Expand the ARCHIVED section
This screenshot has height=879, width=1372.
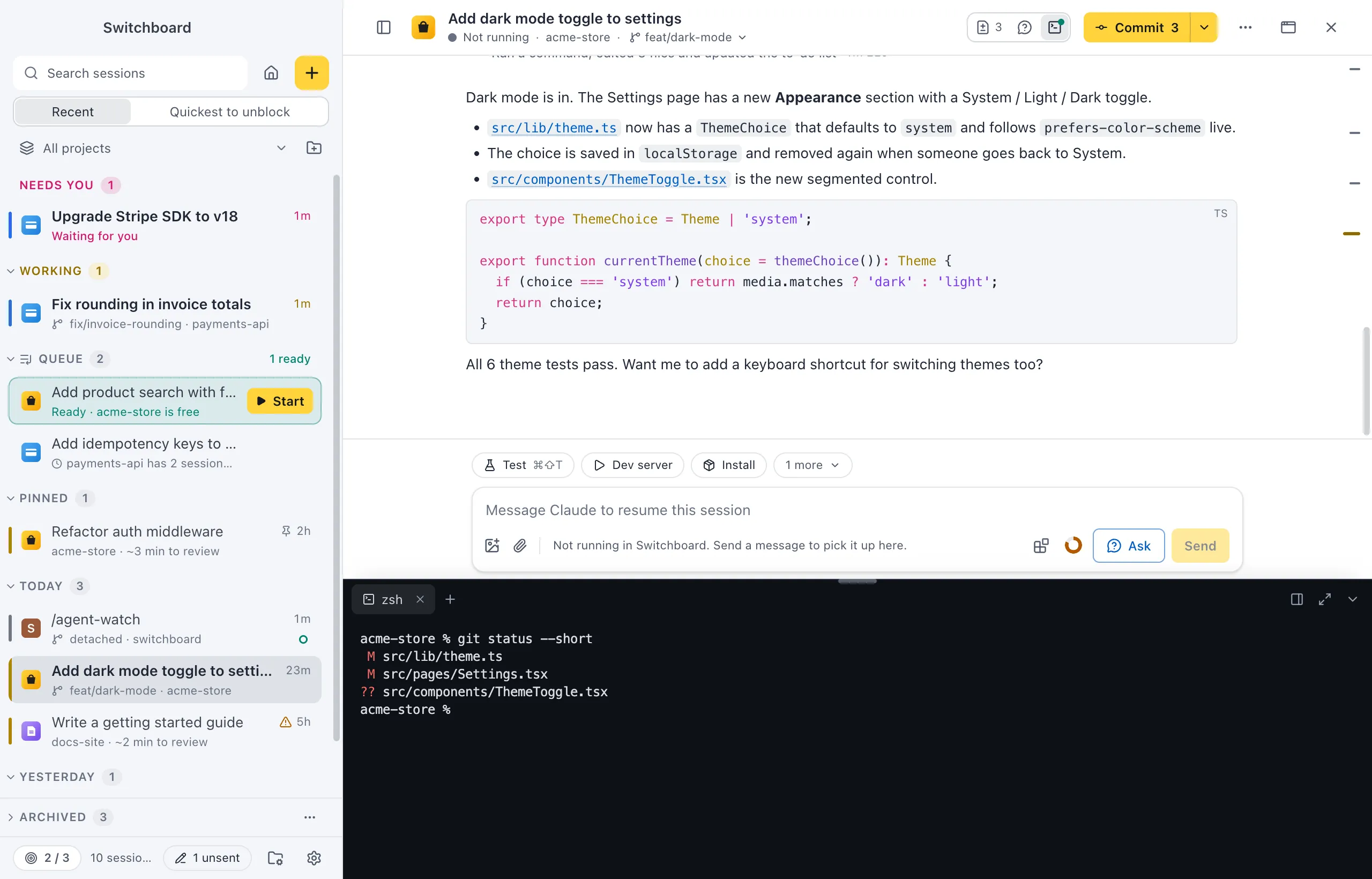click(x=11, y=817)
